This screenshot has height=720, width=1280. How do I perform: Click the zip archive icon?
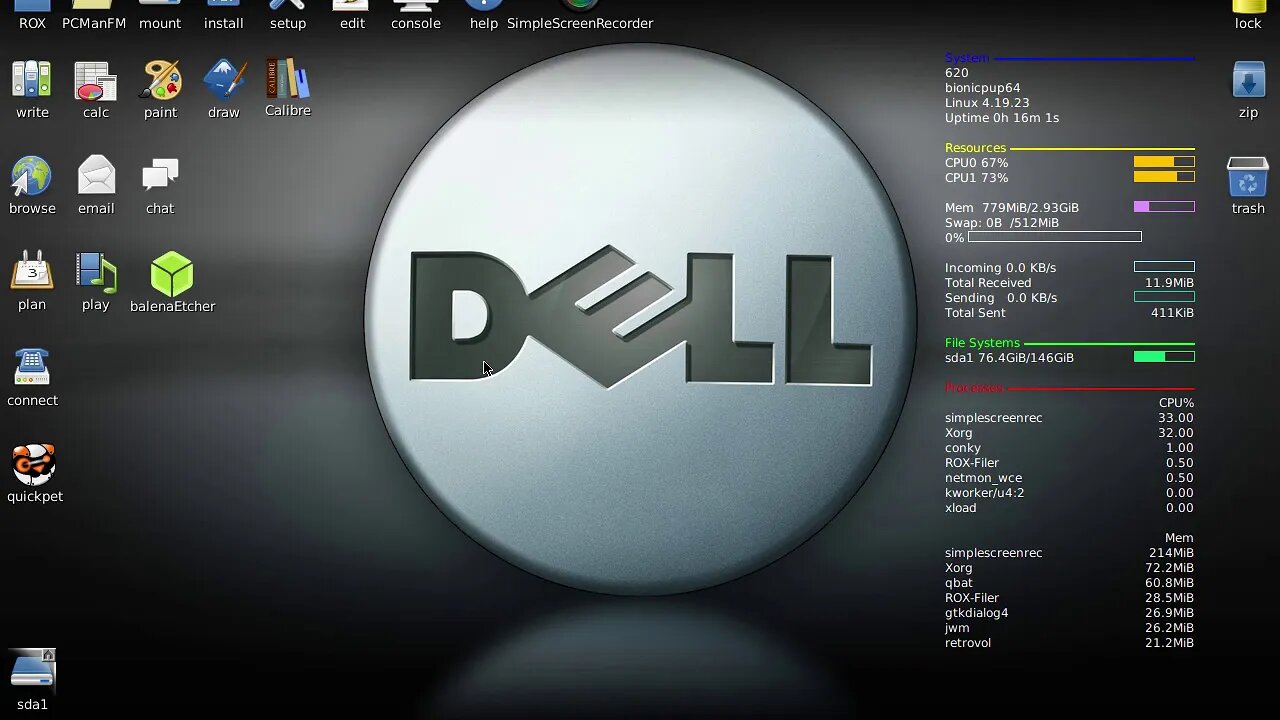[1248, 80]
